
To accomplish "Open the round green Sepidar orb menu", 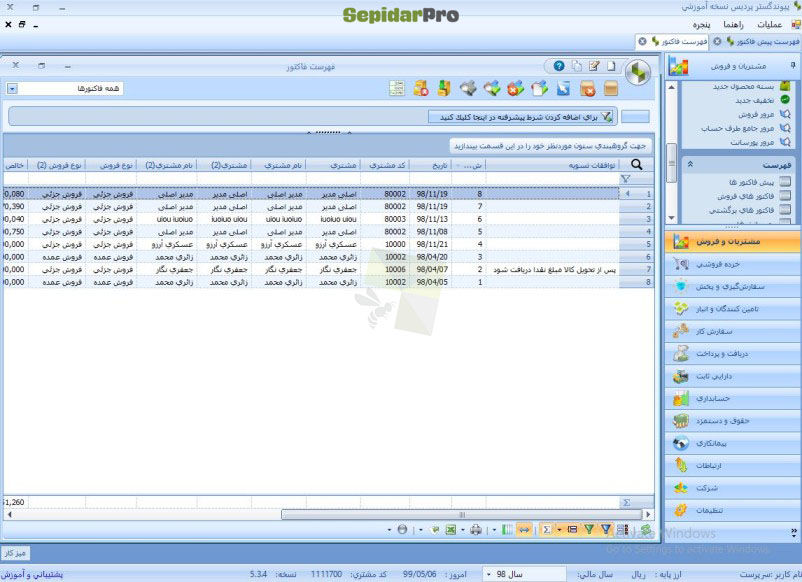I will pos(638,72).
